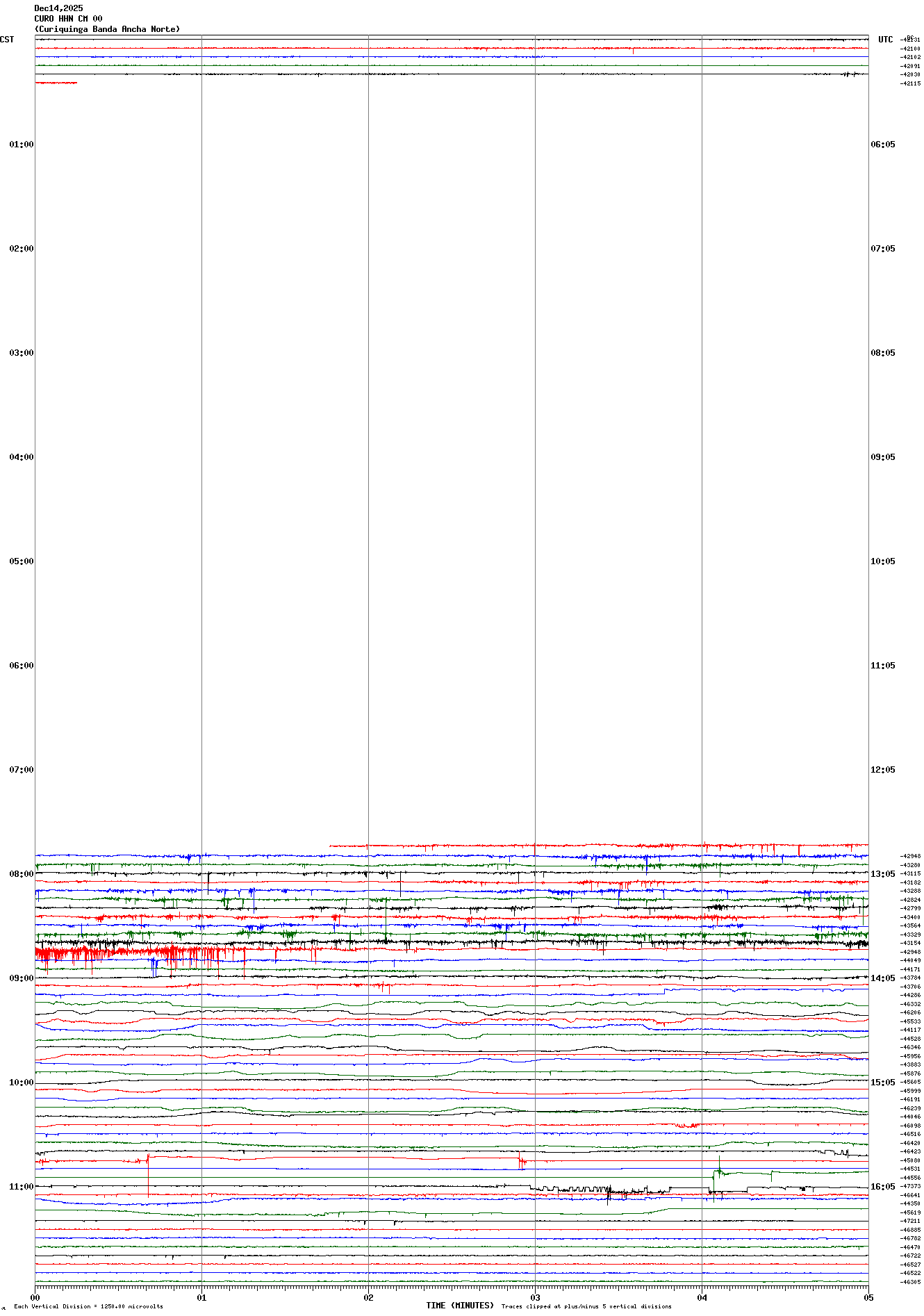This screenshot has height=1316, width=924.
Task: Click the 00 minute tick on bottom axis
Action: click(35, 1297)
